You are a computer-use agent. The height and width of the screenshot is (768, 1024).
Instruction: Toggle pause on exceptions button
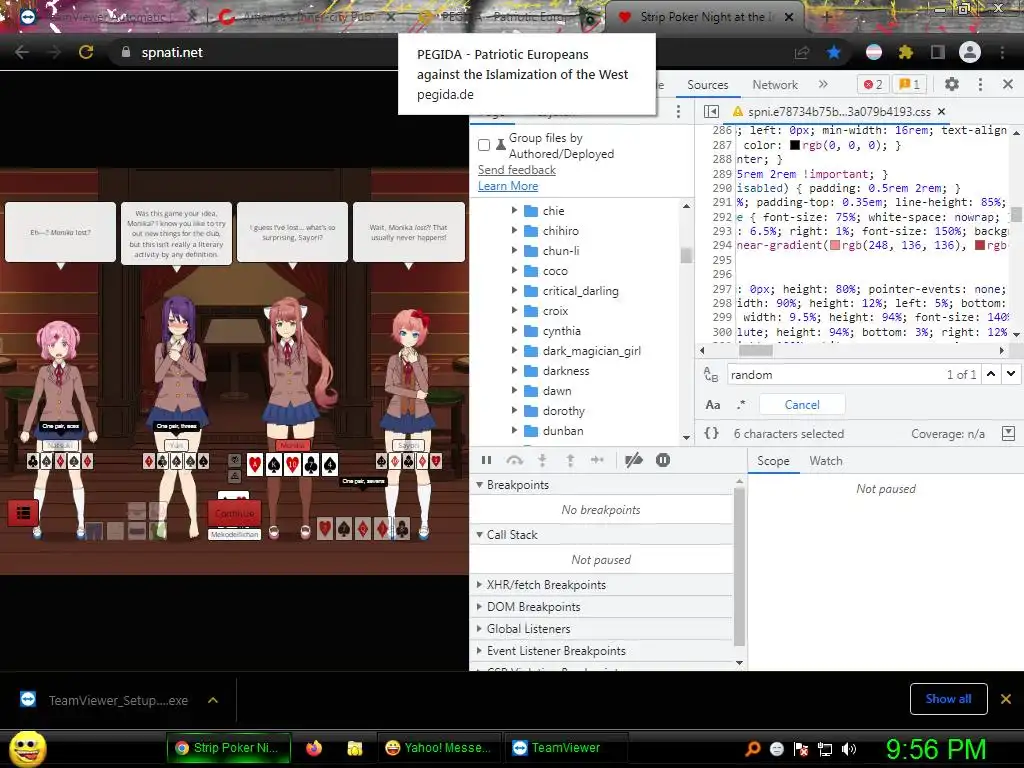663,460
